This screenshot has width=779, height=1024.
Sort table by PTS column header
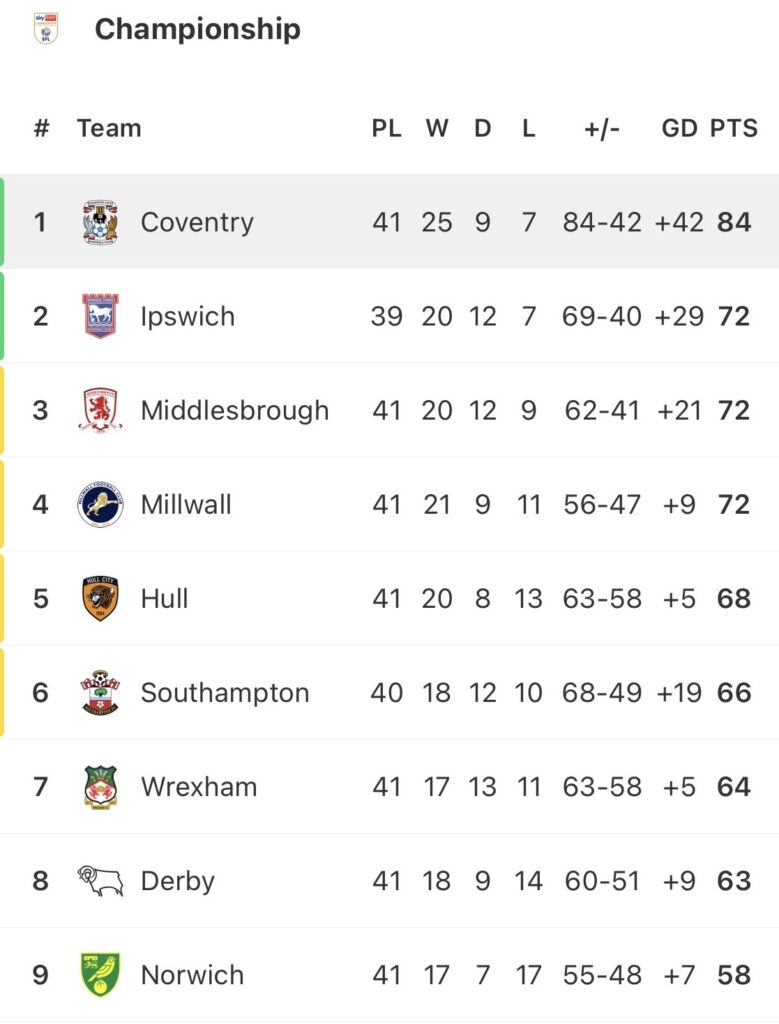(734, 128)
